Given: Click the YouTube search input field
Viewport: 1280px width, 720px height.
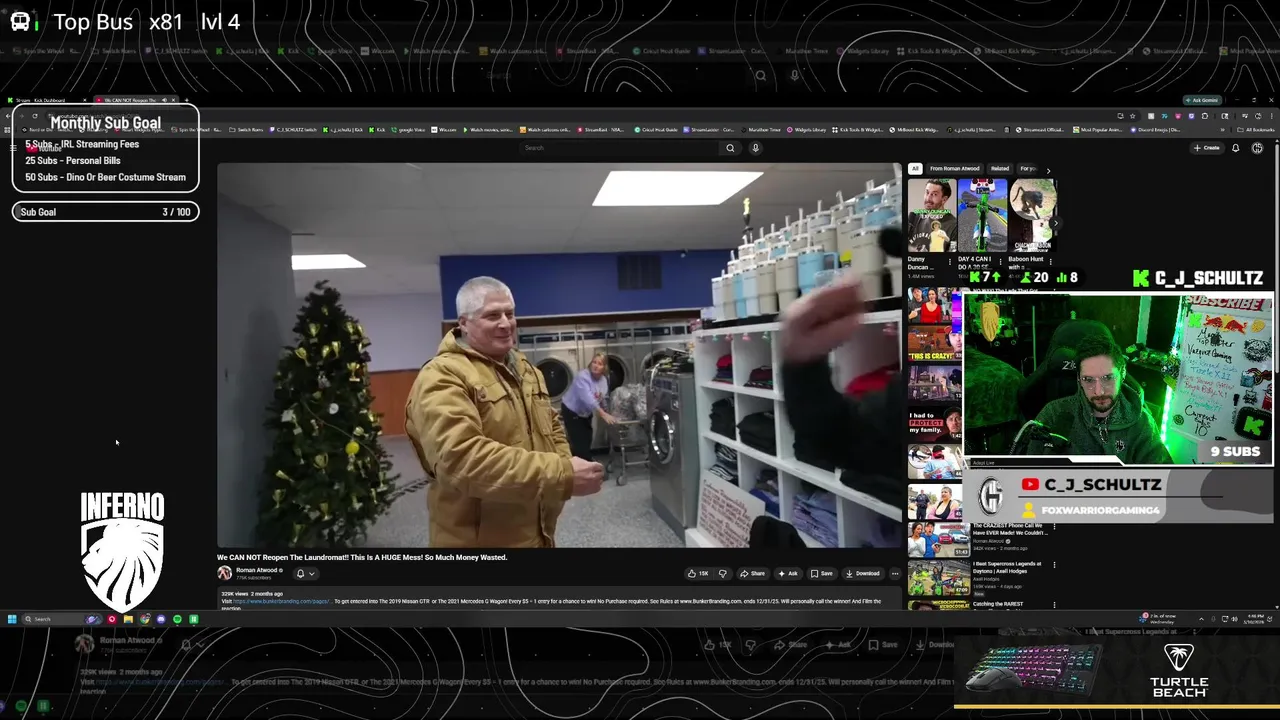Looking at the screenshot, I should click(x=618, y=148).
